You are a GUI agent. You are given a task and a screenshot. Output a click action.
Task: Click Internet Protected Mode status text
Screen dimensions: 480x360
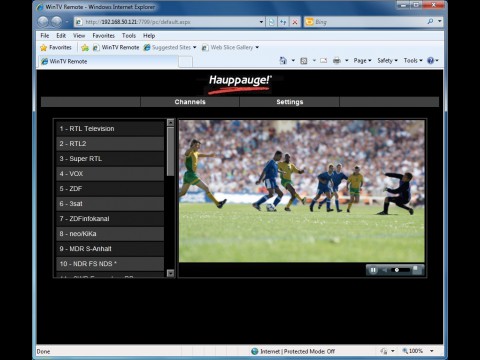297,351
